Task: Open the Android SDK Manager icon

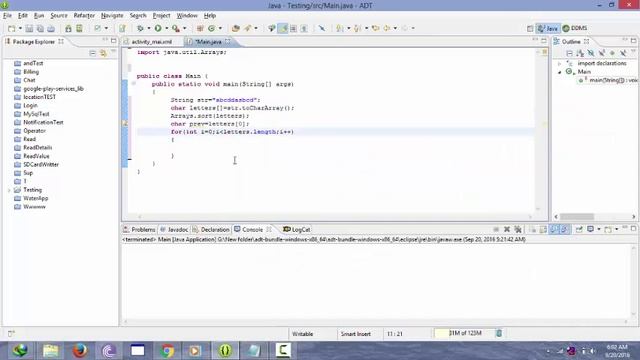Action: pyautogui.click(x=68, y=28)
